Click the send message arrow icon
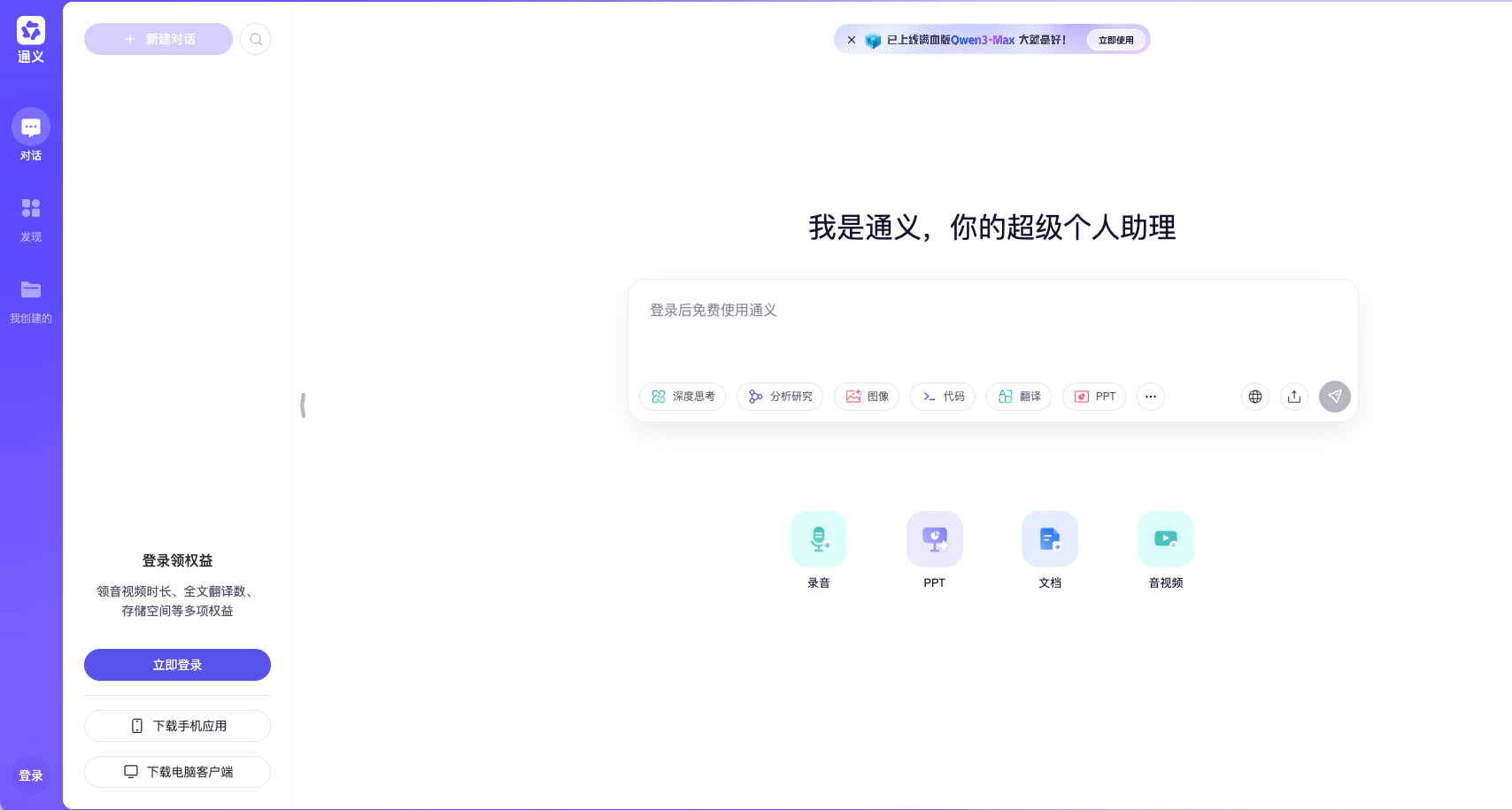1512x810 pixels. [1334, 397]
